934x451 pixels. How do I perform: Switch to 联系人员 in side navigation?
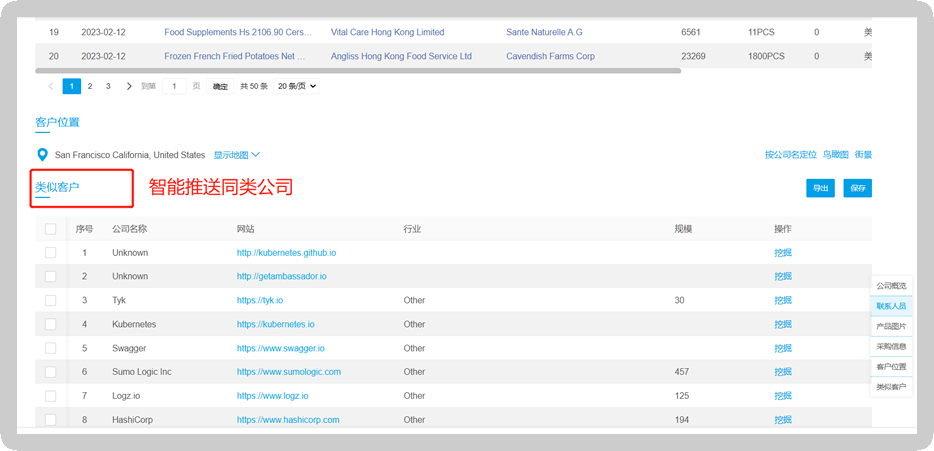click(891, 306)
